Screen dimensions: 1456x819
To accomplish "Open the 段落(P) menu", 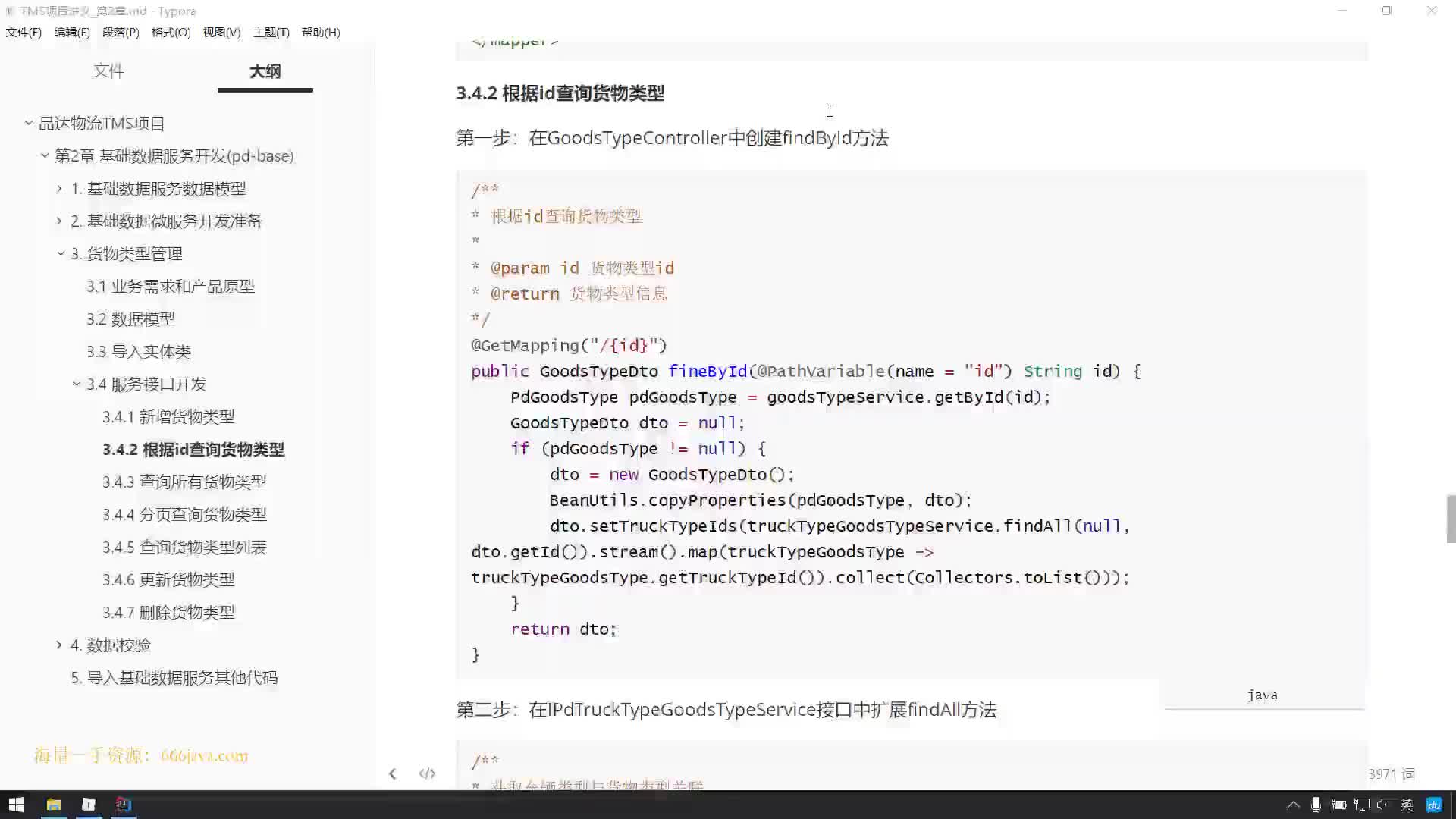I will (121, 32).
